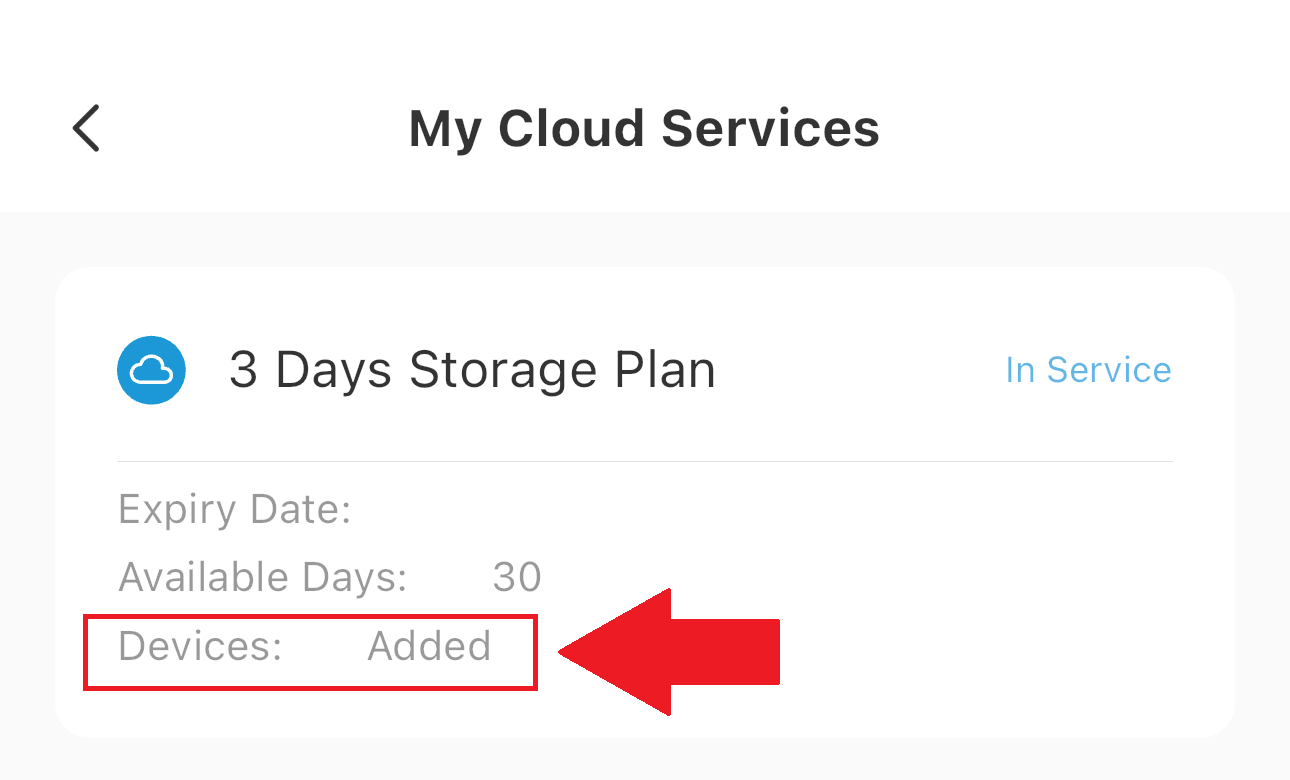Select the My Cloud Services page heading
This screenshot has height=780, width=1290.
(644, 129)
